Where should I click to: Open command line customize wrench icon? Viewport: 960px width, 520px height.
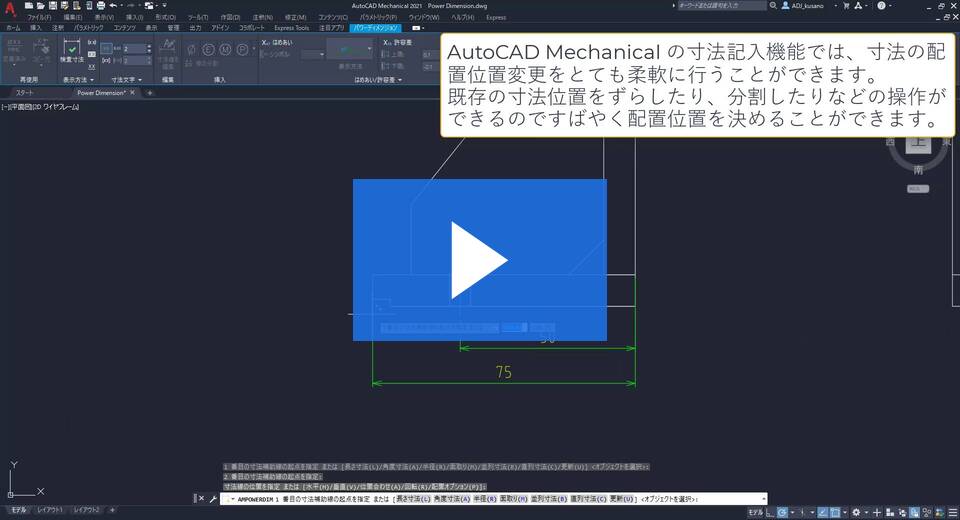click(212, 499)
